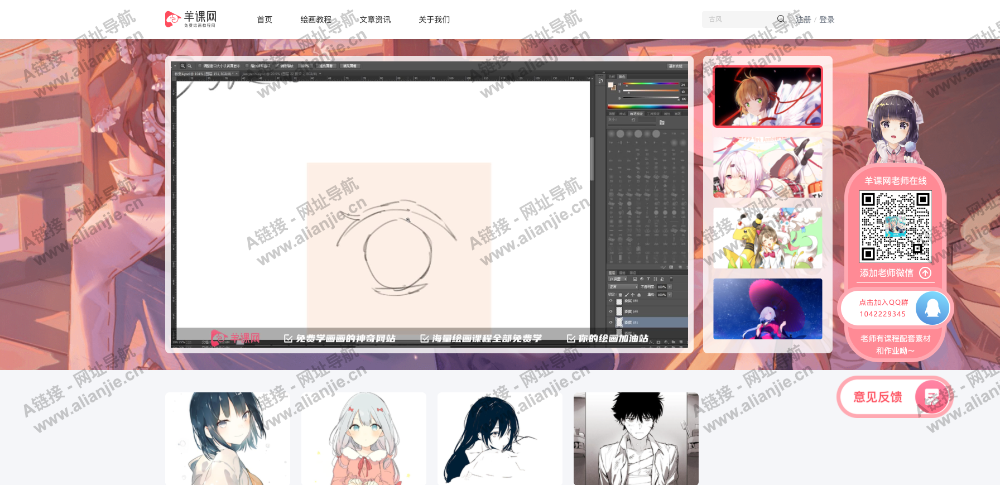
Task: Open the long black hair profile course card
Action: point(499,438)
